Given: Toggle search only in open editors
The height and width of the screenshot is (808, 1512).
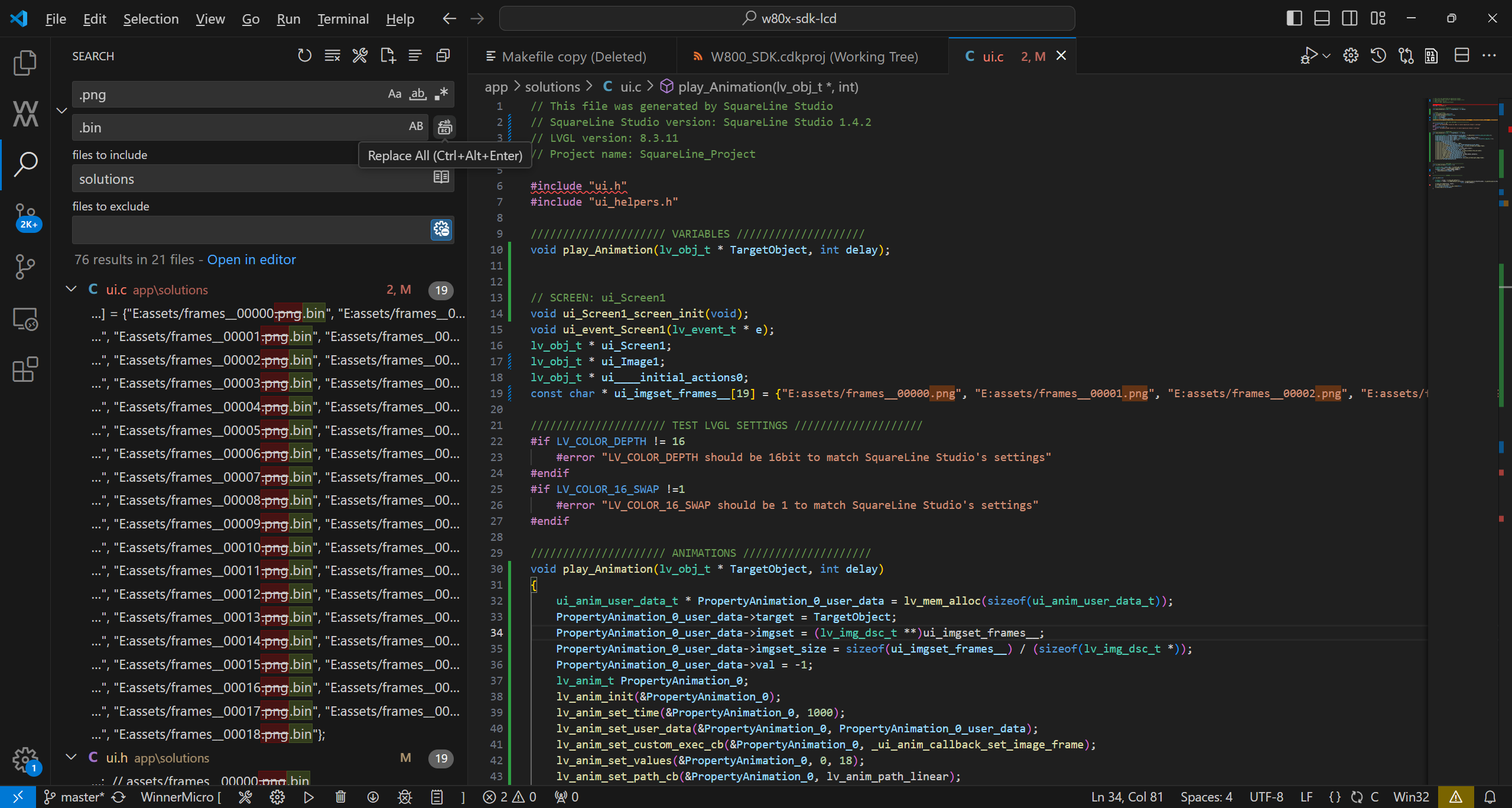Looking at the screenshot, I should [x=441, y=177].
